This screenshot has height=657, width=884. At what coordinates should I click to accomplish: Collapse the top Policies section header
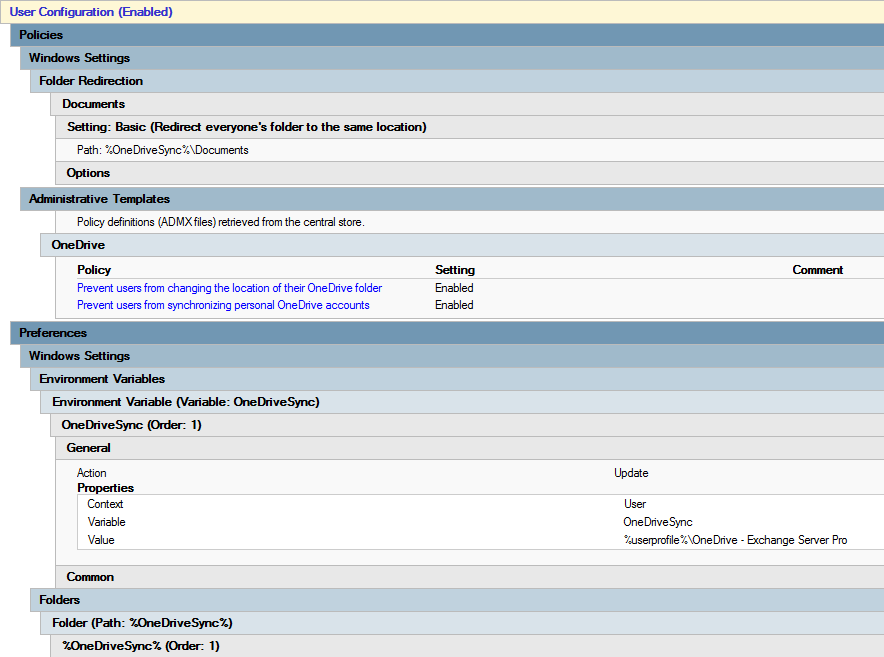tap(41, 35)
